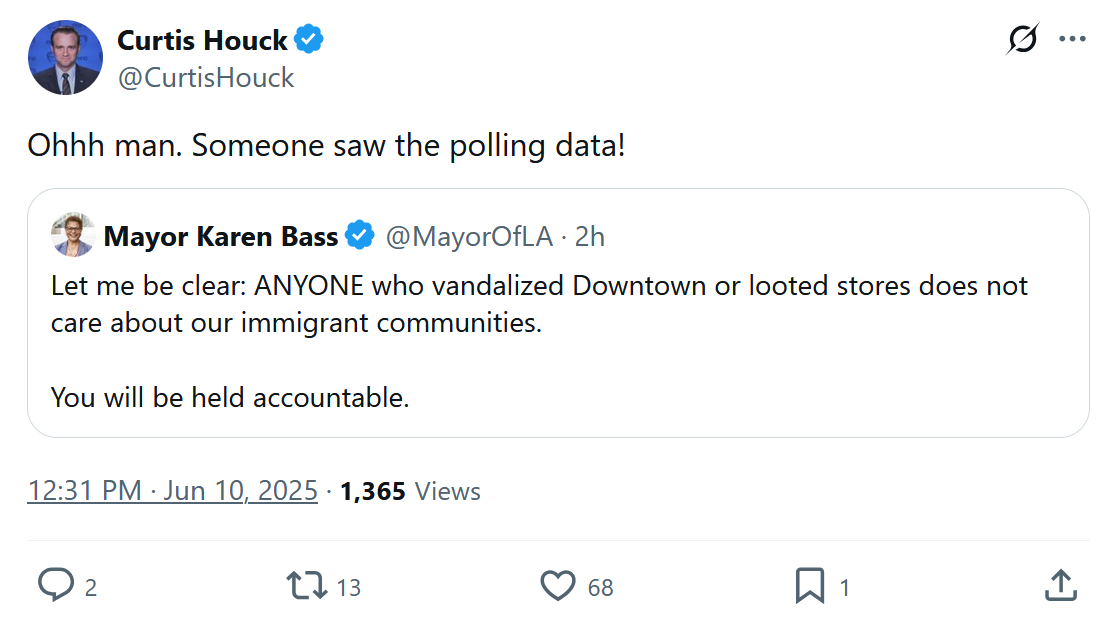Click the Mayor Karen Bass name
Image resolution: width=1115 pixels, height=626 pixels.
(x=220, y=236)
